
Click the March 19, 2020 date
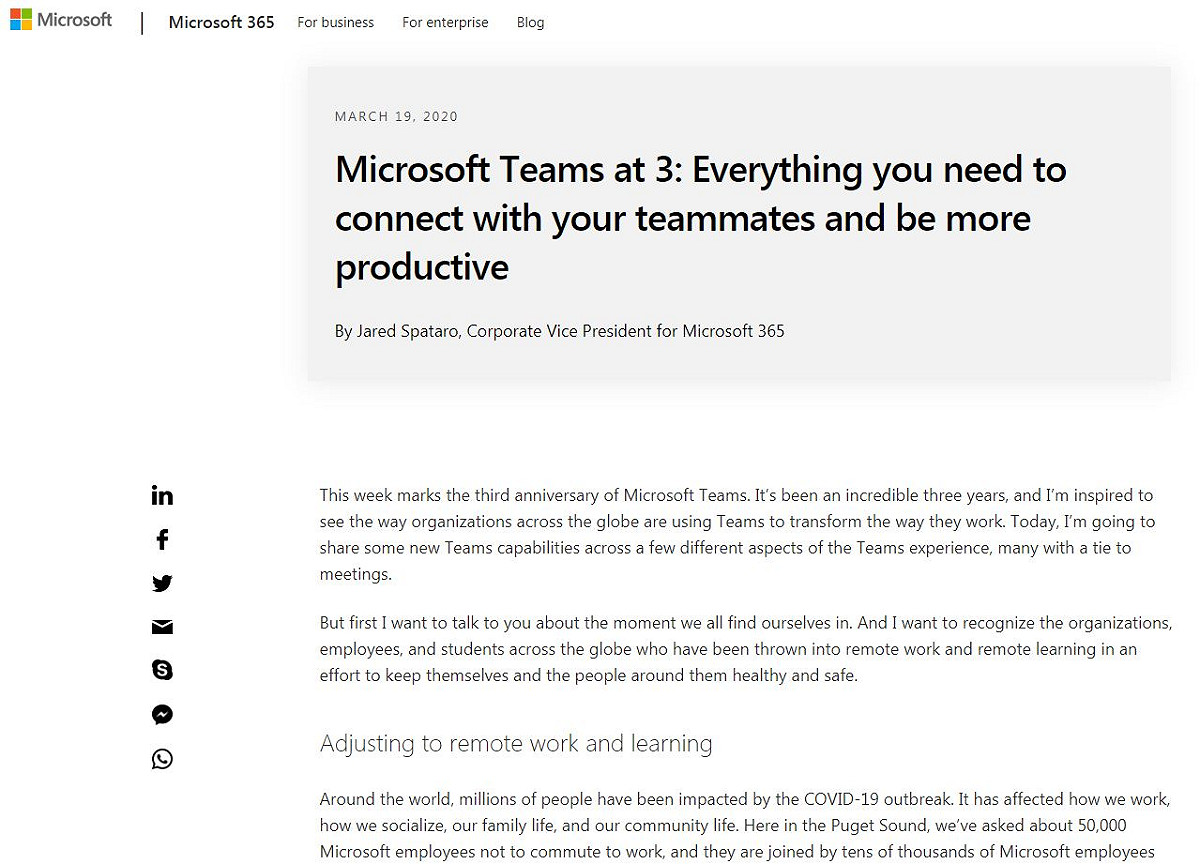coord(396,116)
